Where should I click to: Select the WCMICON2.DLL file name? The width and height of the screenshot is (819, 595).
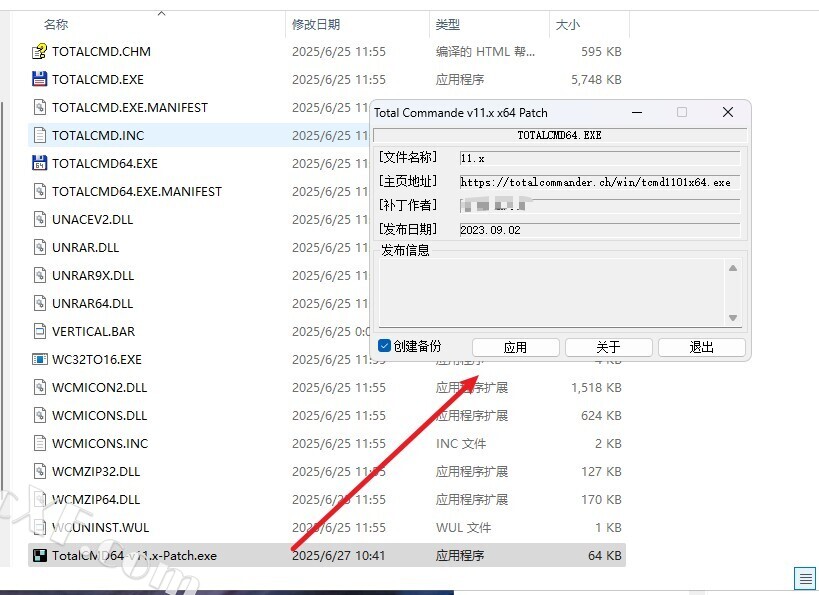tap(99, 388)
